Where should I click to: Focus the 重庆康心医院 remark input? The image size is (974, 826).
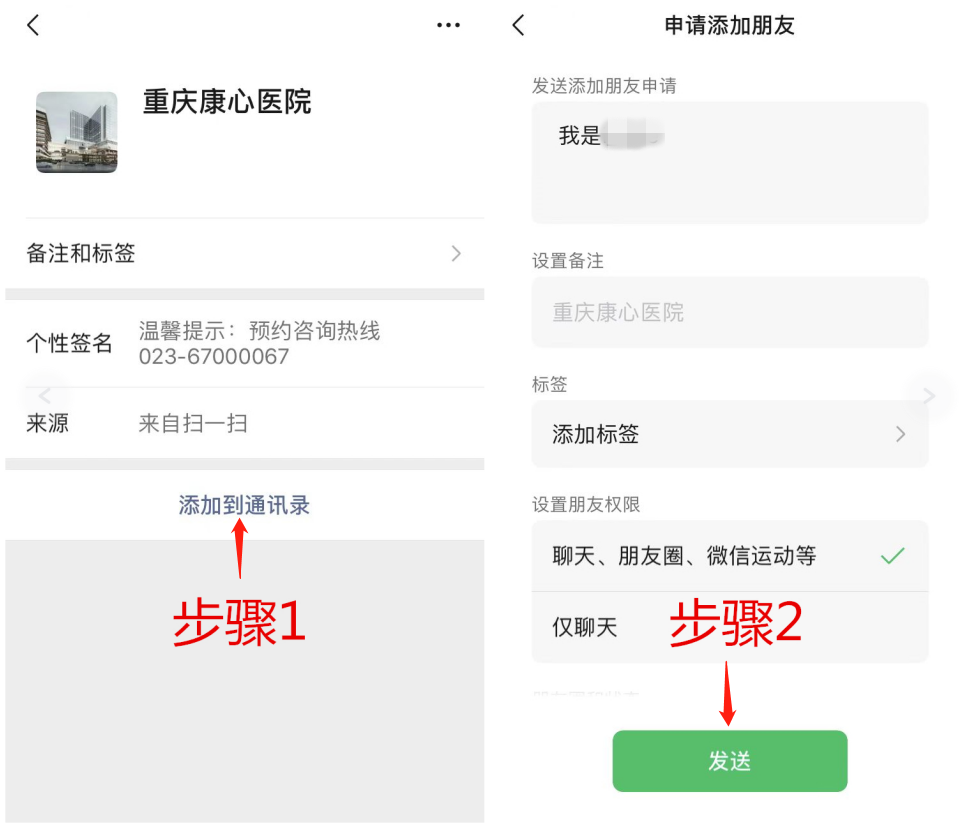tap(730, 312)
